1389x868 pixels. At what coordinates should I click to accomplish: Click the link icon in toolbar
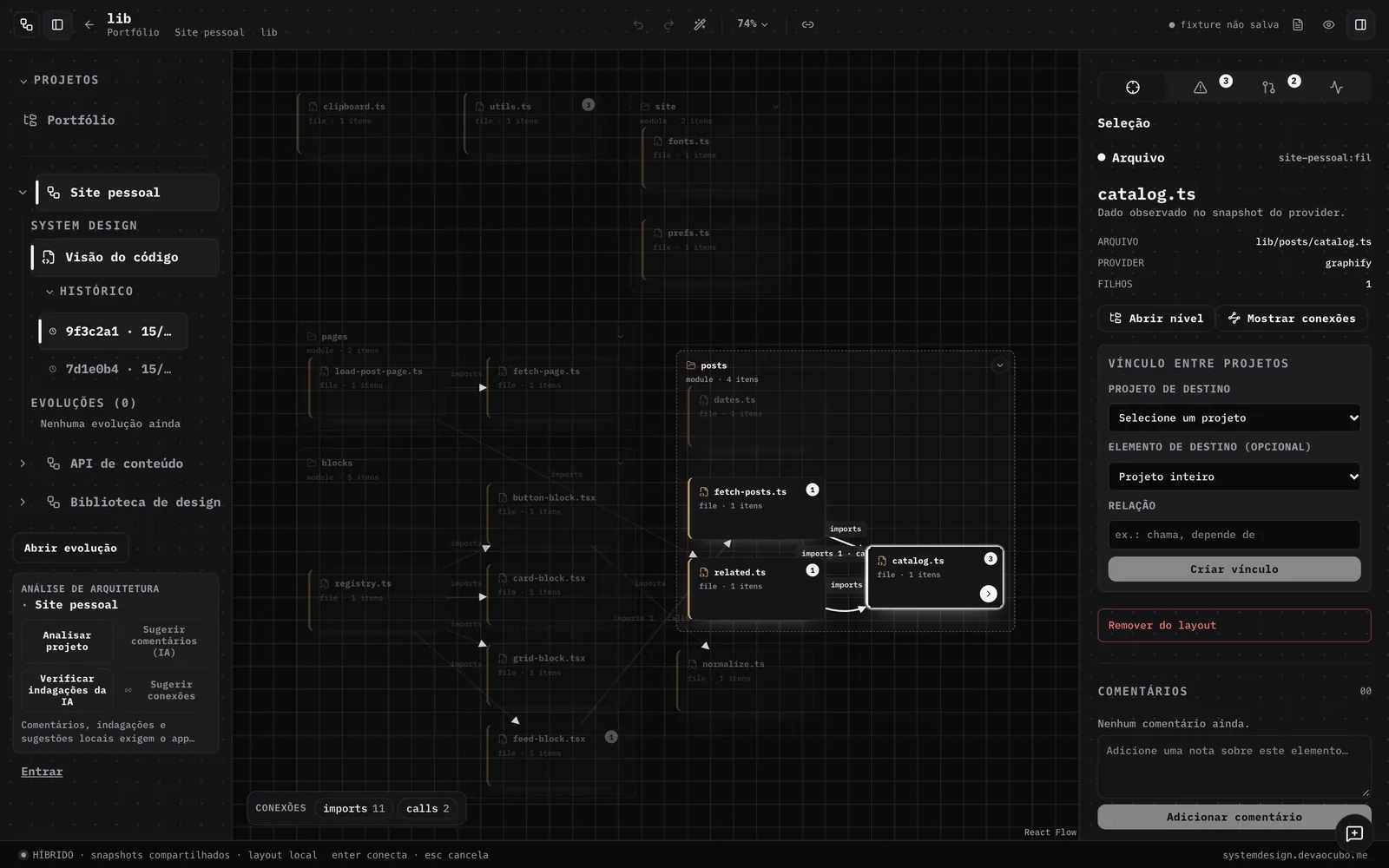click(807, 24)
